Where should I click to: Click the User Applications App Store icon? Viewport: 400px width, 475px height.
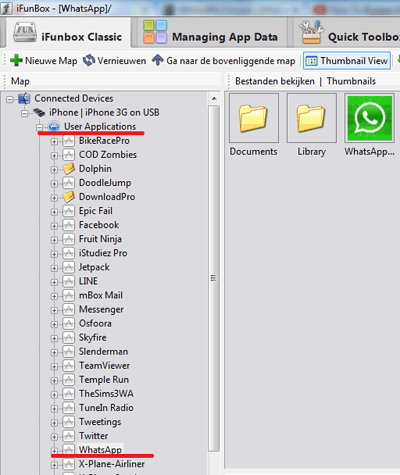pyautogui.click(x=54, y=127)
